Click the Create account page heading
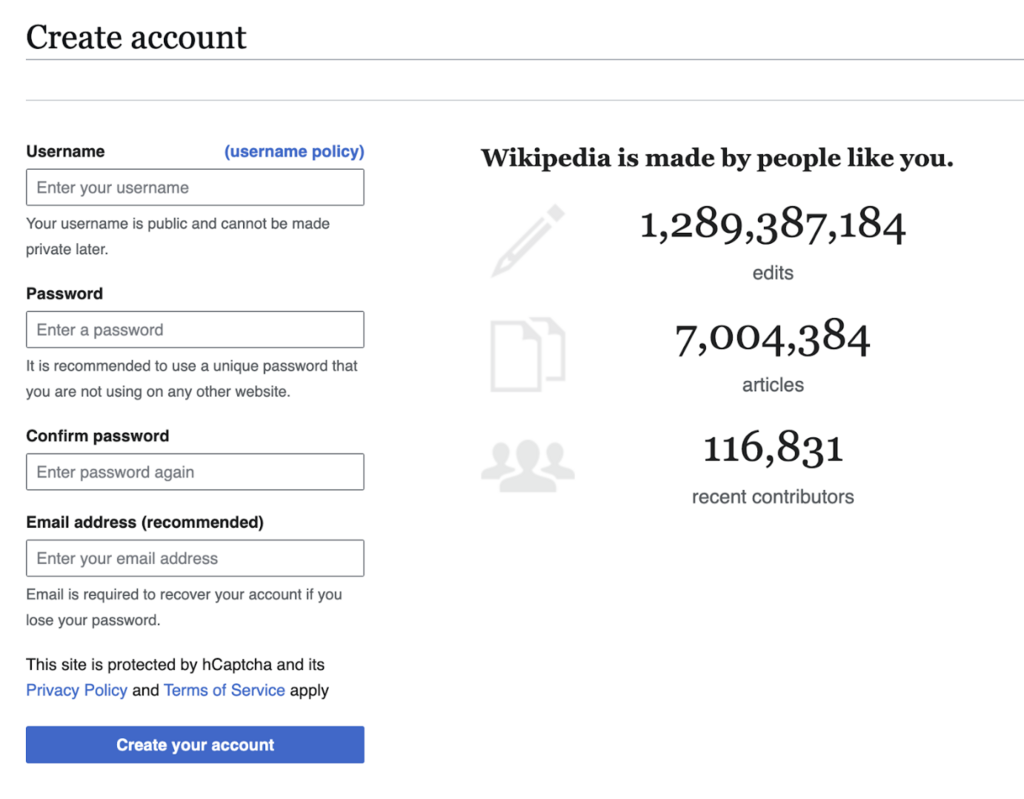 pos(136,37)
